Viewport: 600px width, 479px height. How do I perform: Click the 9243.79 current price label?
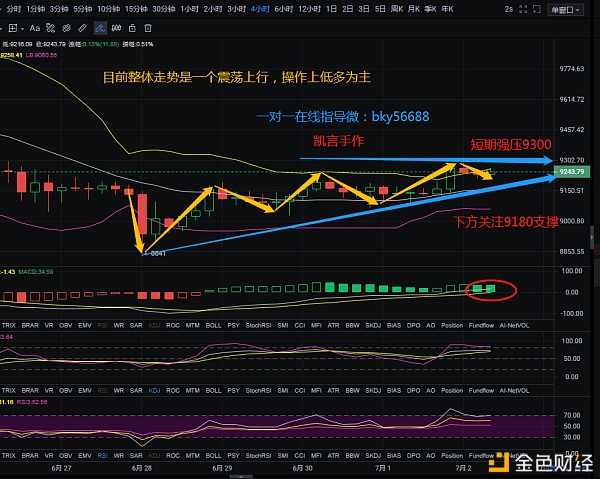coord(573,172)
